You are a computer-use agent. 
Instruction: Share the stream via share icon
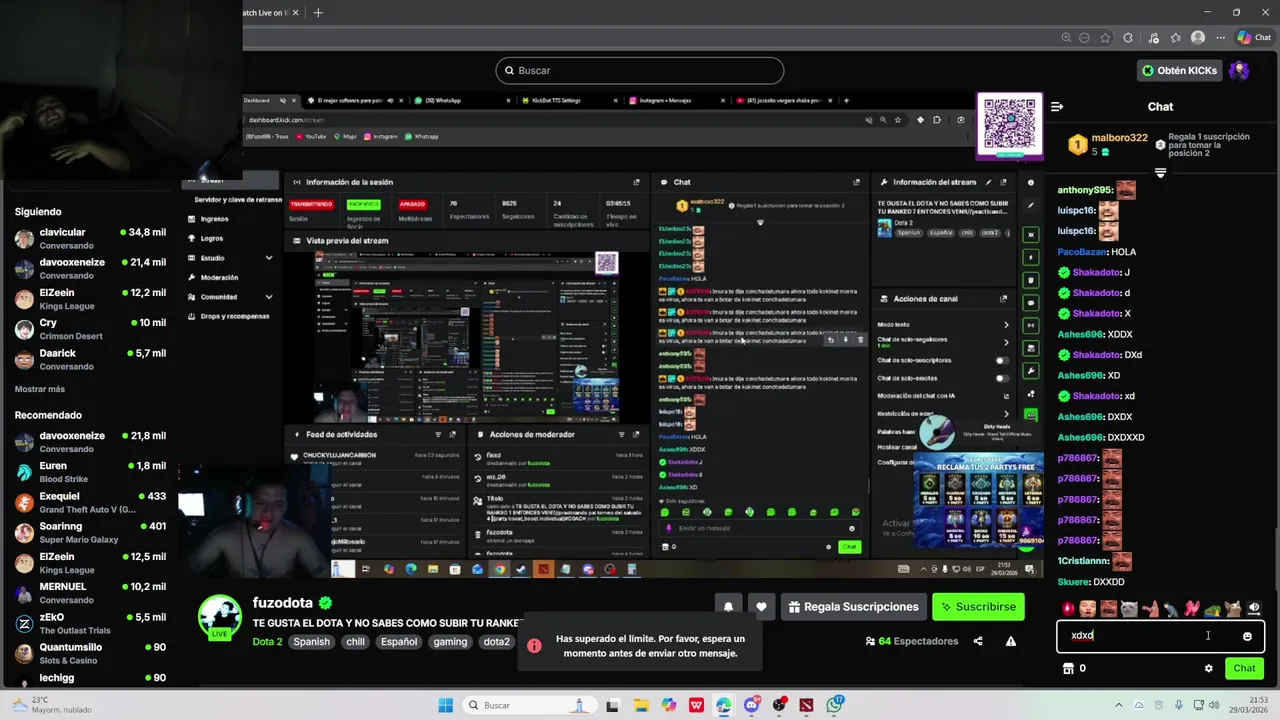[x=978, y=641]
